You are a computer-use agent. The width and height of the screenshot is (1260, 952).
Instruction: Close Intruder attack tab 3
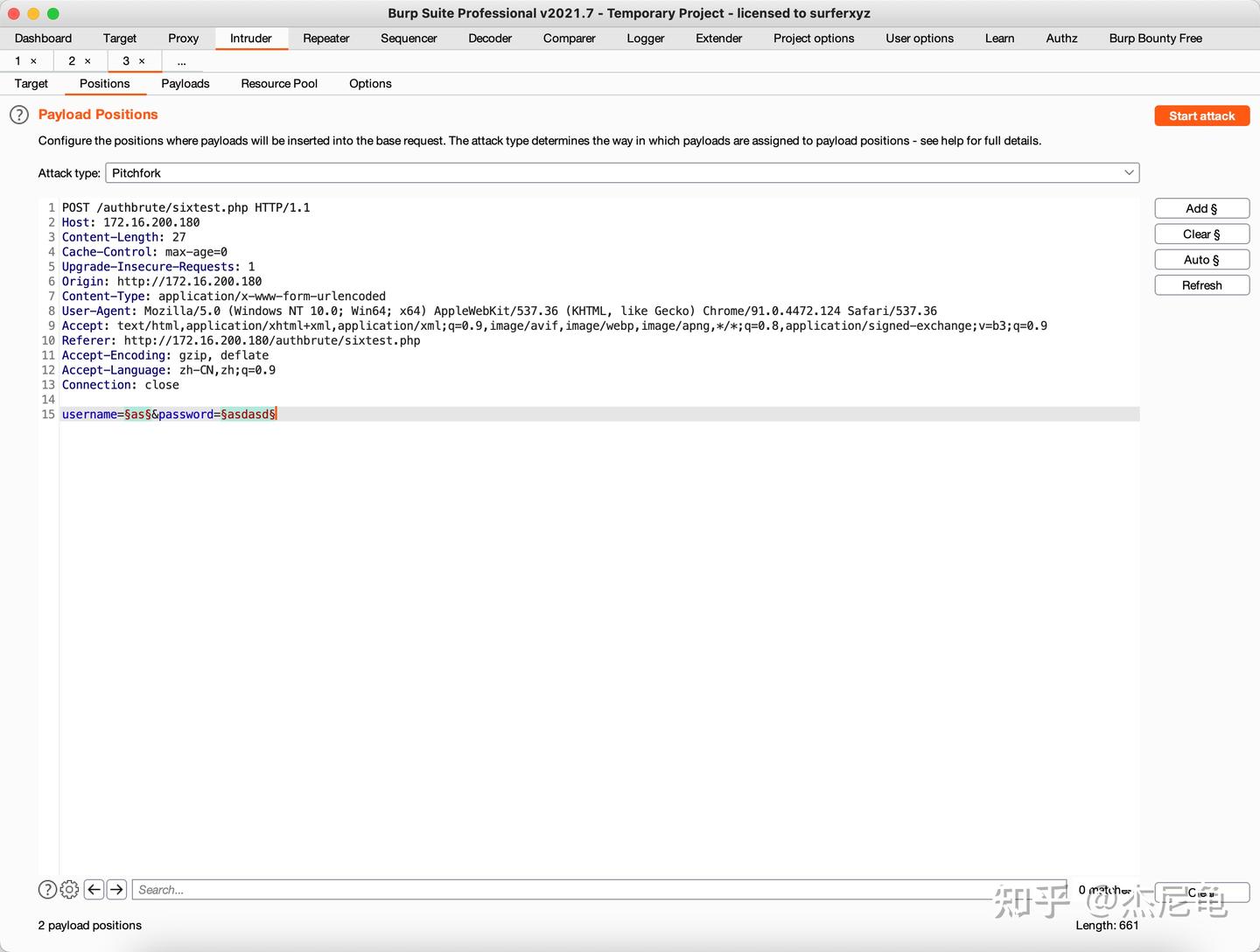[142, 61]
